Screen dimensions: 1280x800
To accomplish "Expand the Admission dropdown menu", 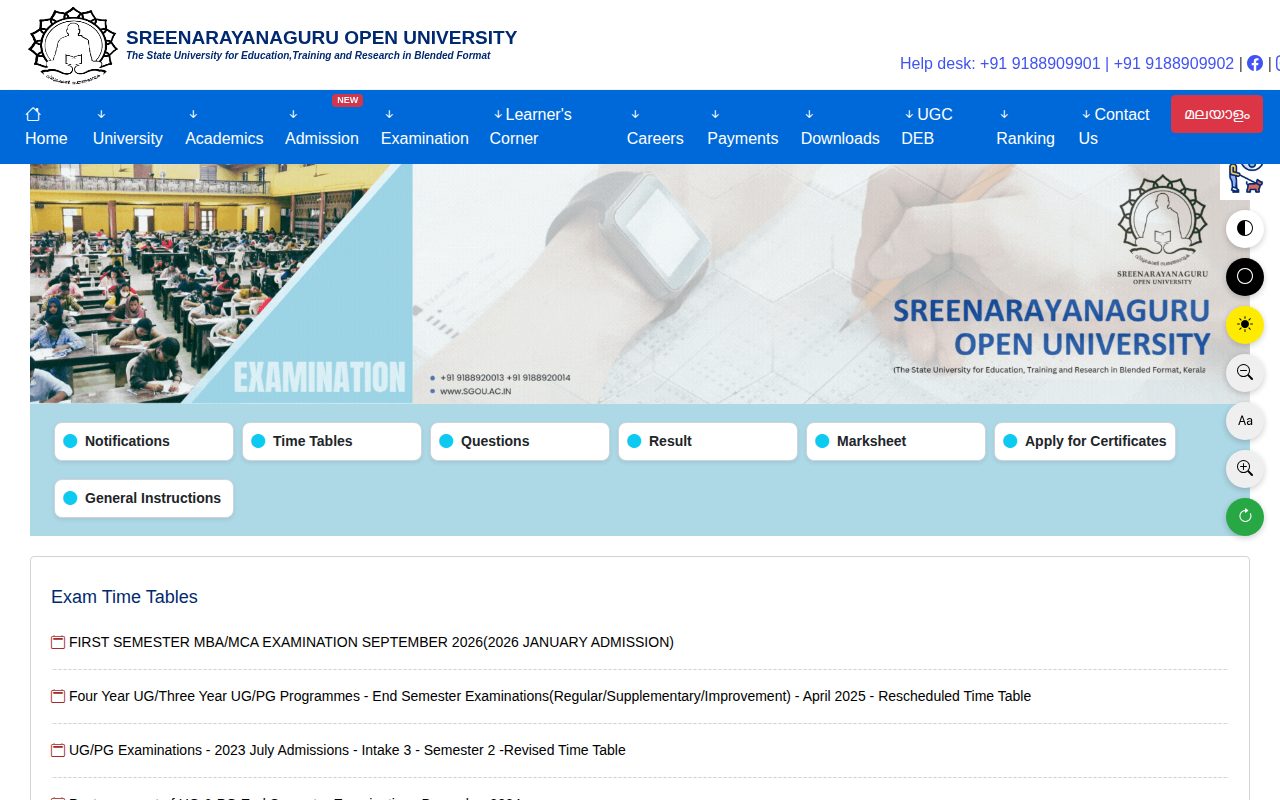I will click(x=322, y=127).
